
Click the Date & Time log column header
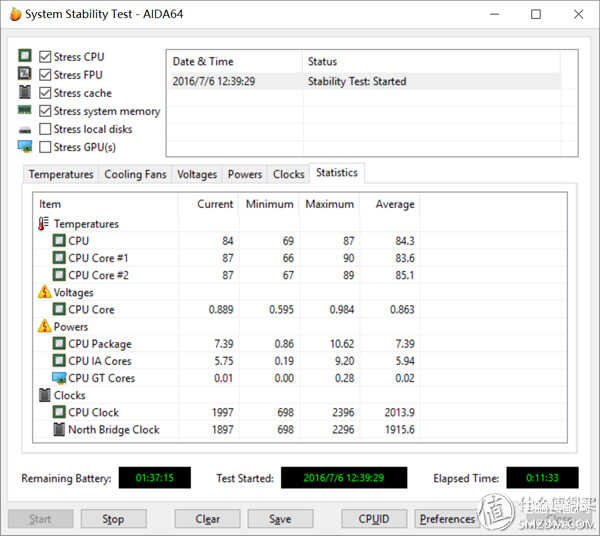(235, 62)
